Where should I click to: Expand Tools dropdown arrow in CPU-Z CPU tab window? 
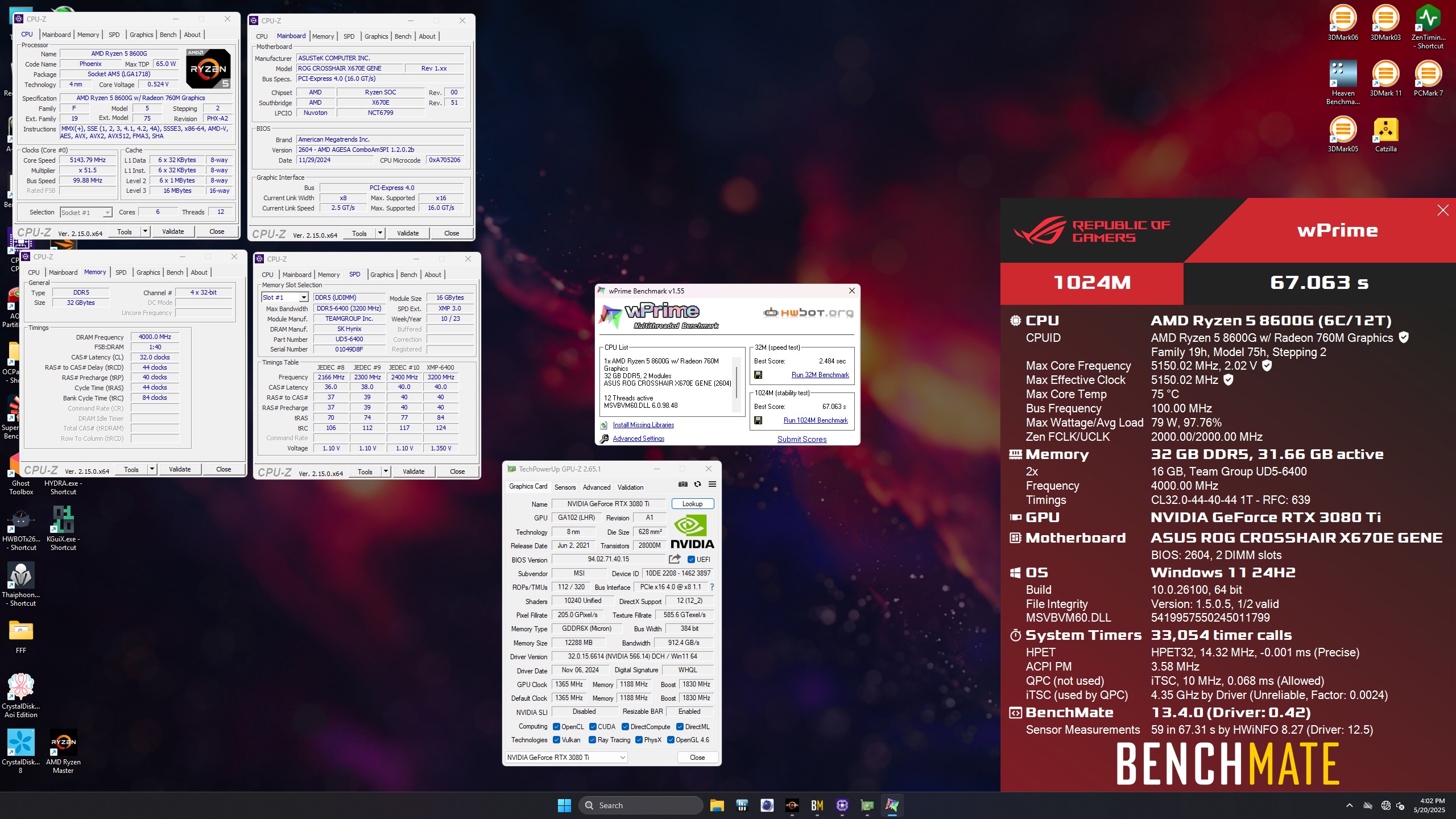coord(145,231)
